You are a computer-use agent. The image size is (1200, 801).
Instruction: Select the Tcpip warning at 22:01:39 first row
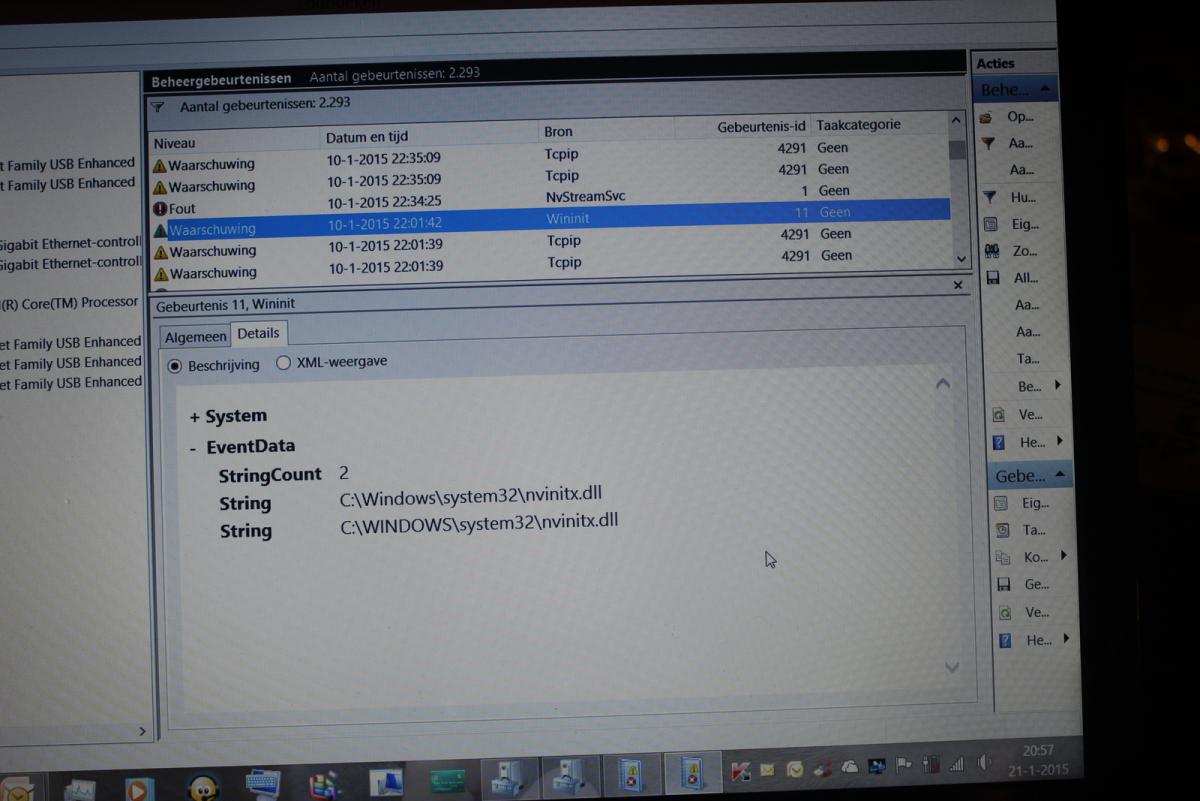click(x=550, y=243)
